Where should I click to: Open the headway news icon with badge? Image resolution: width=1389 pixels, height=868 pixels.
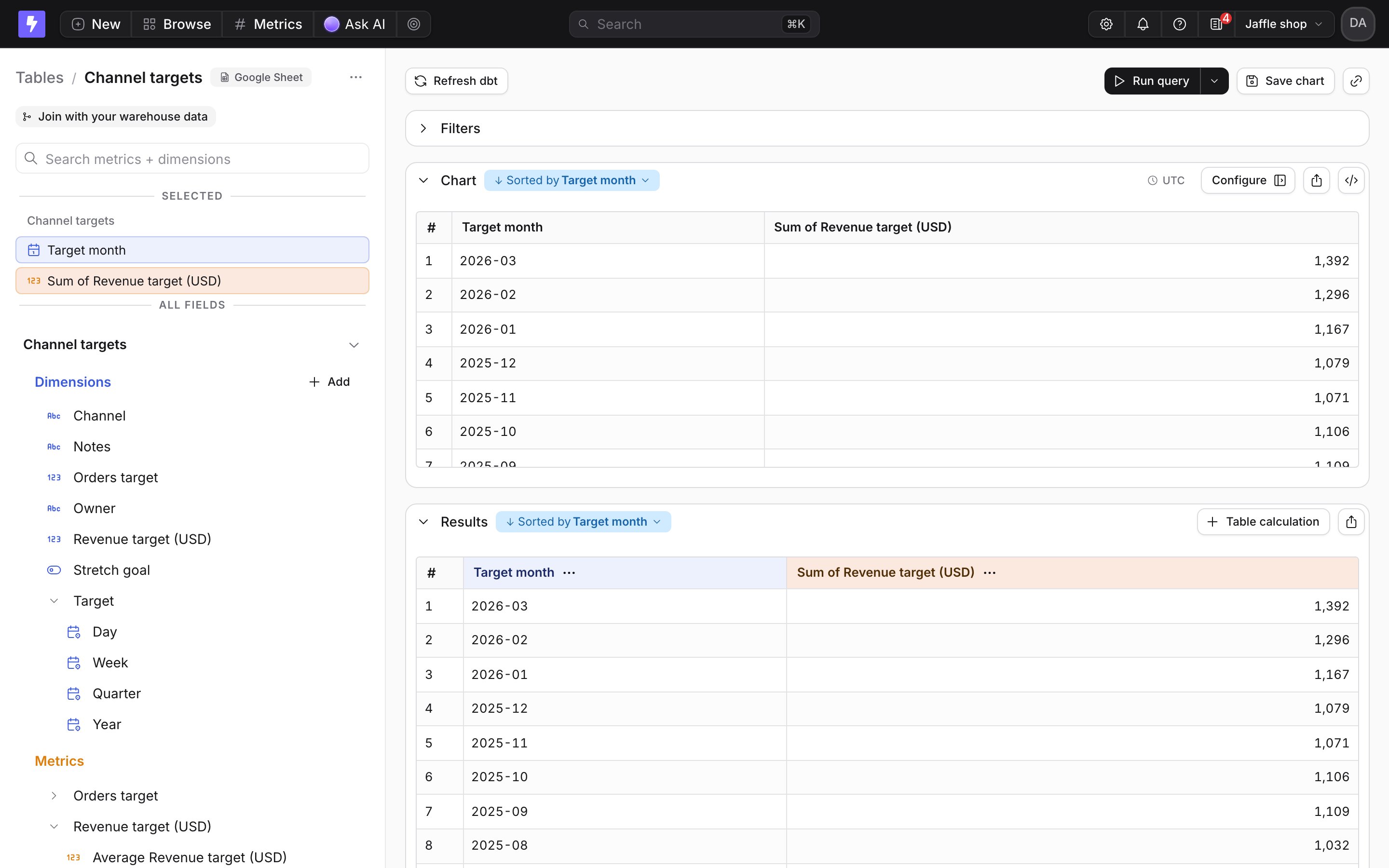(x=1217, y=24)
